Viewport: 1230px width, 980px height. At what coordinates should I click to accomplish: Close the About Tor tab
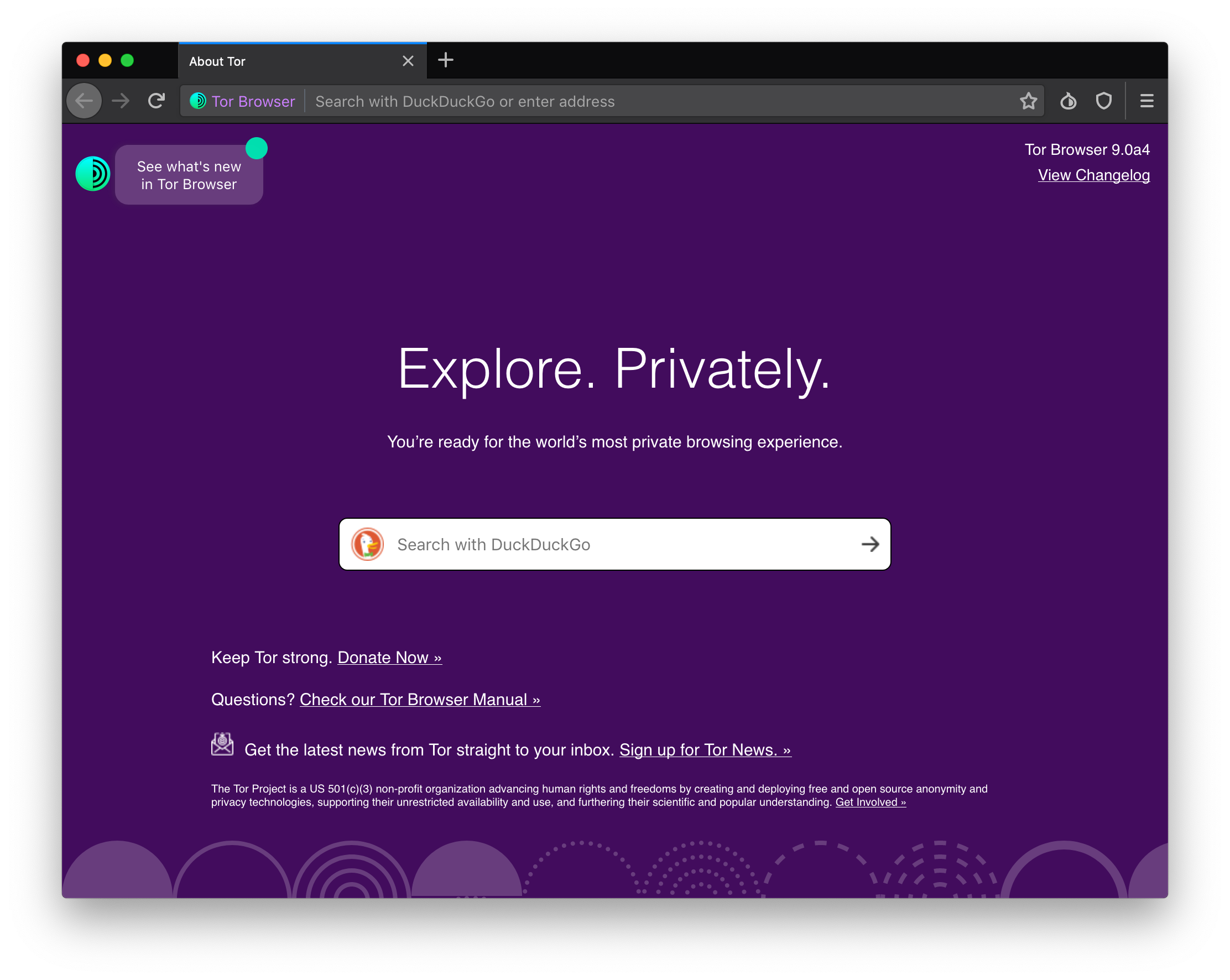pos(408,61)
